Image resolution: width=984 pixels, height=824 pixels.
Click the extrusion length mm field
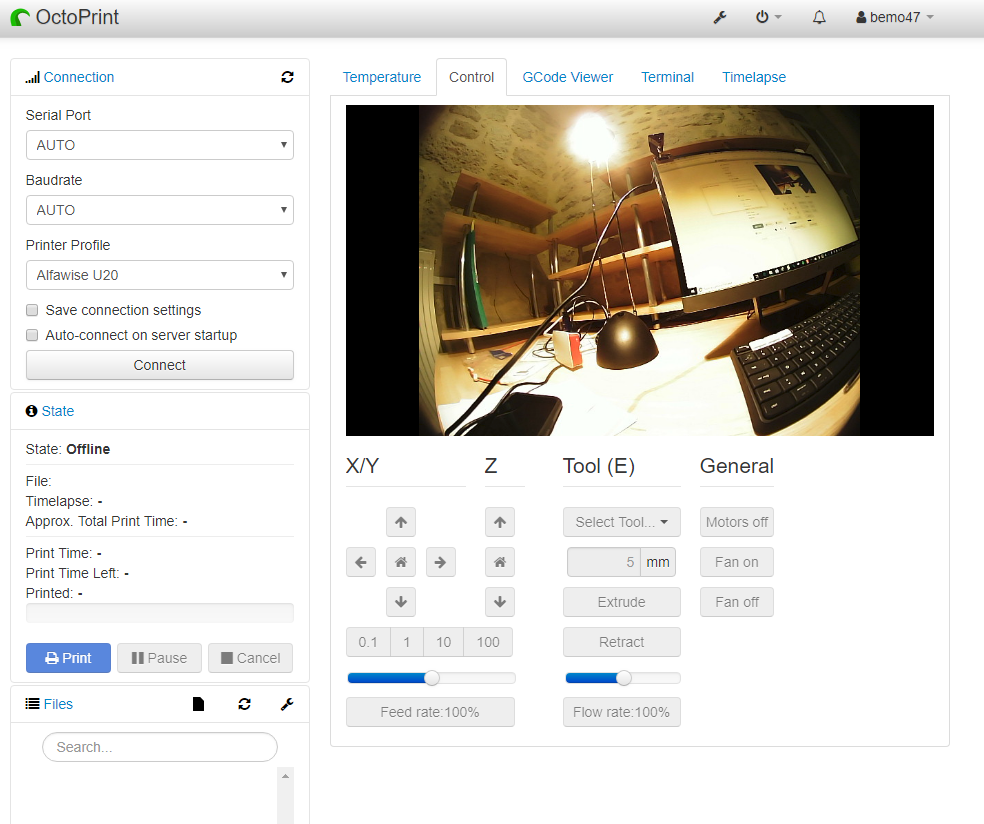(604, 562)
